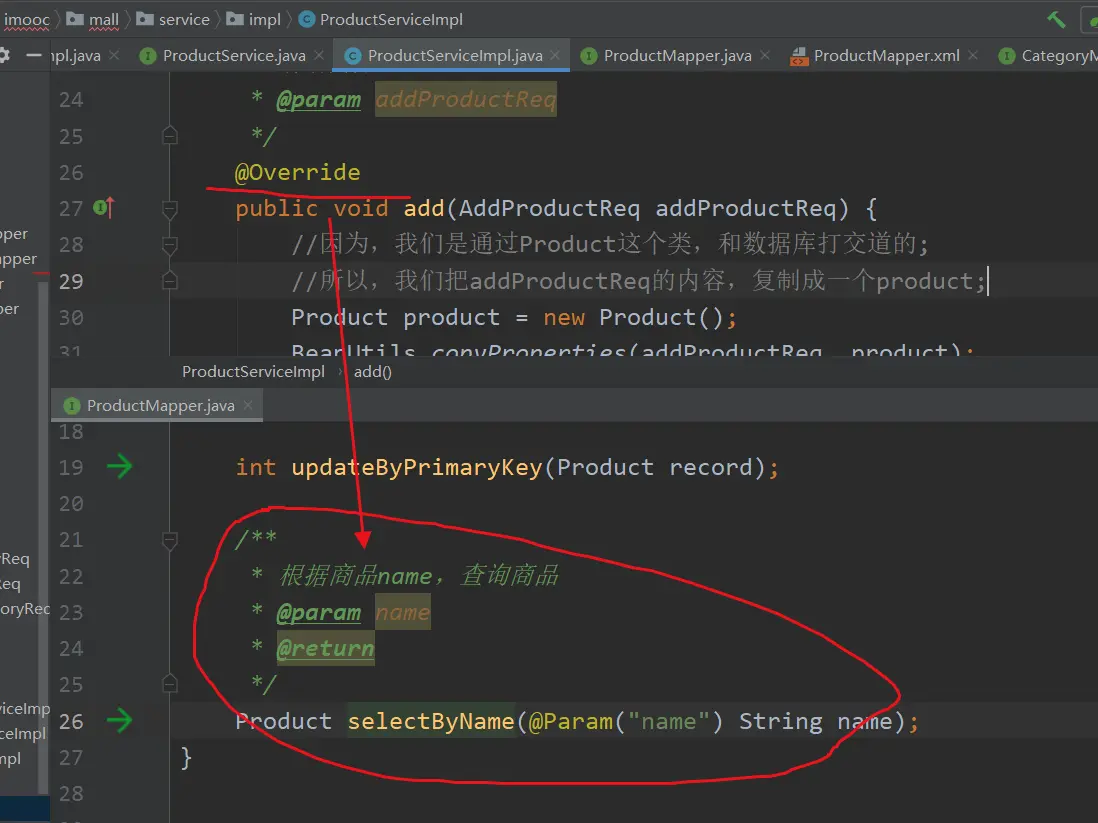Close the ProductService.java tab
Image resolution: width=1098 pixels, height=823 pixels.
coord(319,56)
